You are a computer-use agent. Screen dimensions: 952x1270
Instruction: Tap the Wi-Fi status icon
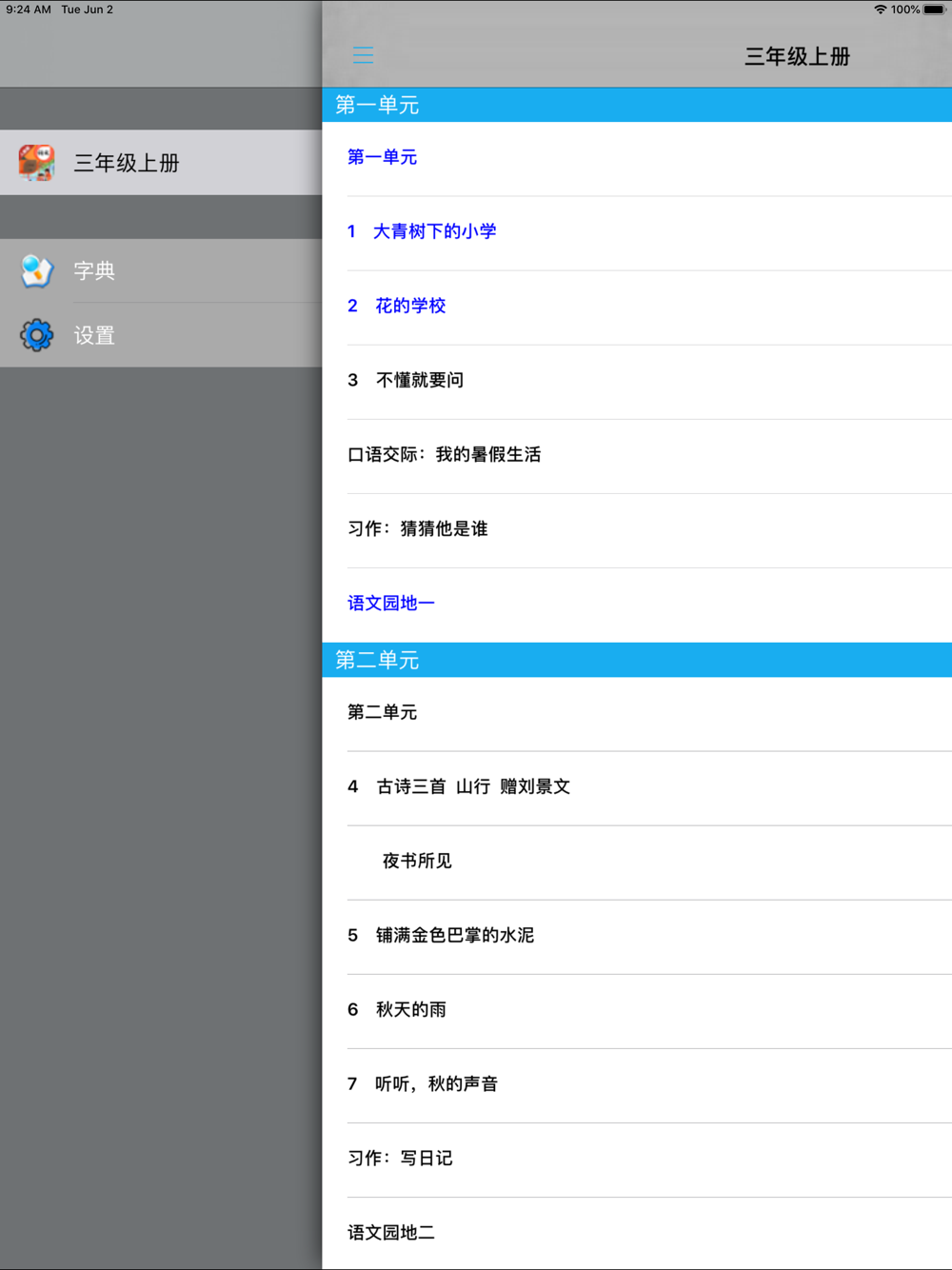click(x=881, y=10)
